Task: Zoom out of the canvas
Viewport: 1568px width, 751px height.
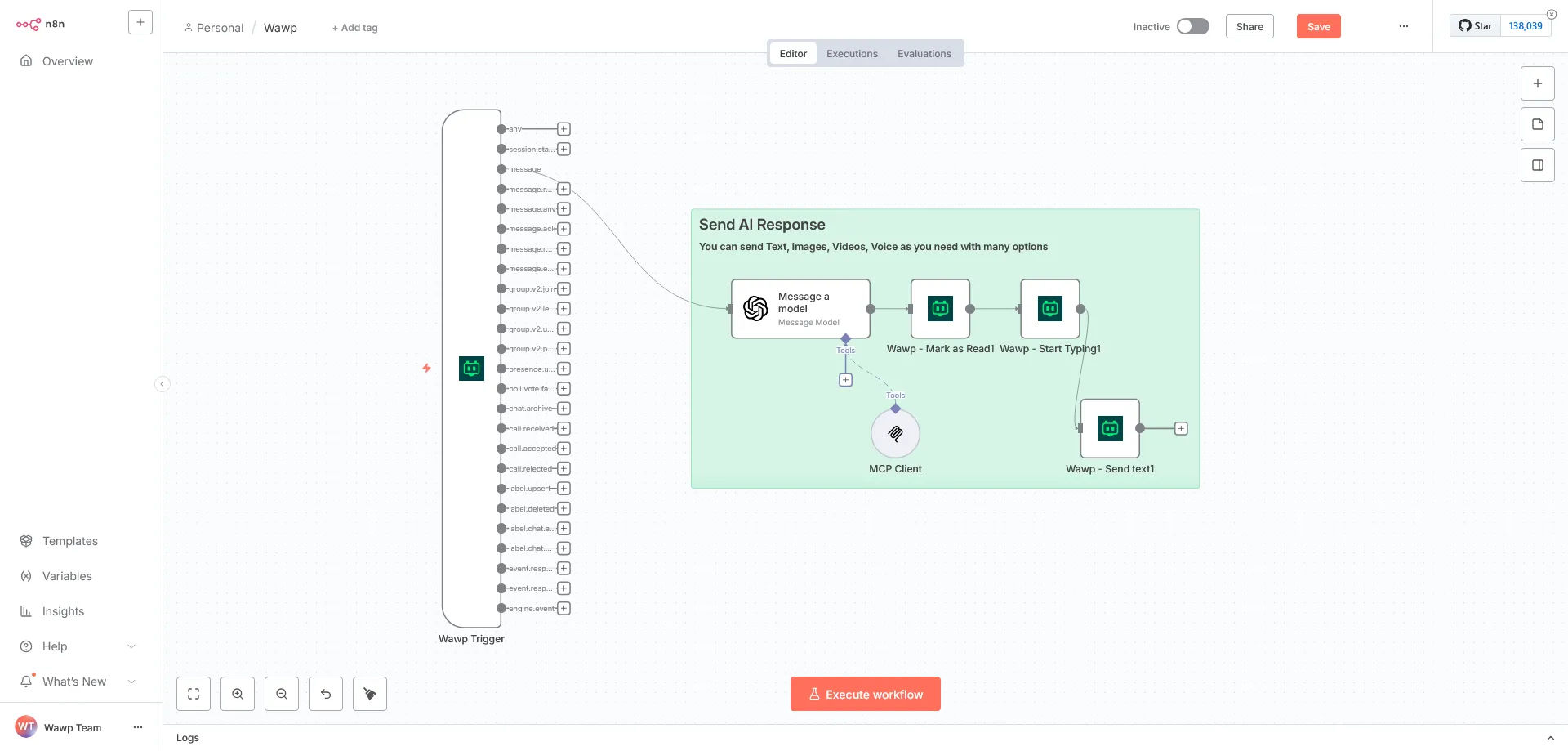Action: [x=282, y=694]
